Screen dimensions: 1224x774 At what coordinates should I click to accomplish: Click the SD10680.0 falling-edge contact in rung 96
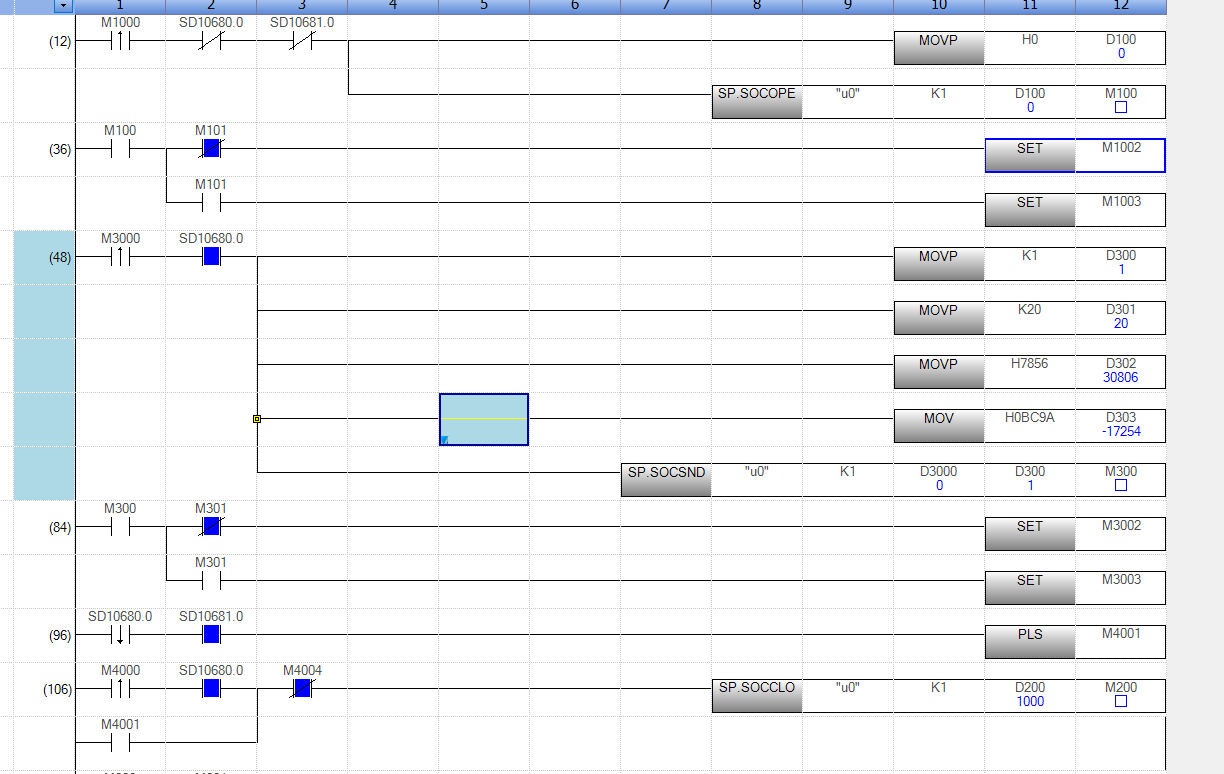tap(120, 635)
